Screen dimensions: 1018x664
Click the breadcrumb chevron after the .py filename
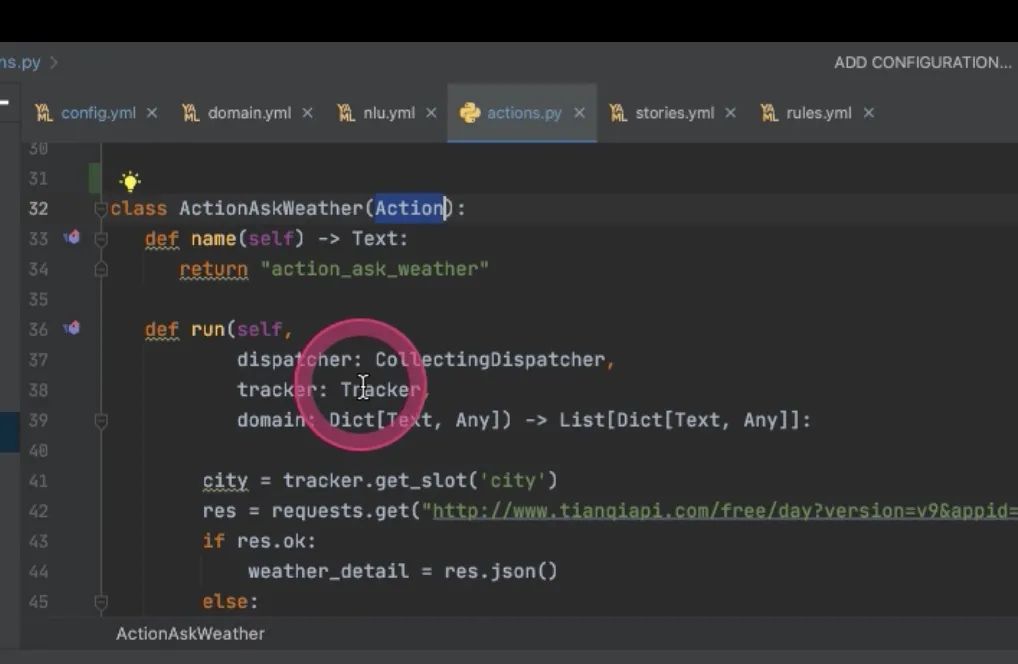tap(54, 62)
